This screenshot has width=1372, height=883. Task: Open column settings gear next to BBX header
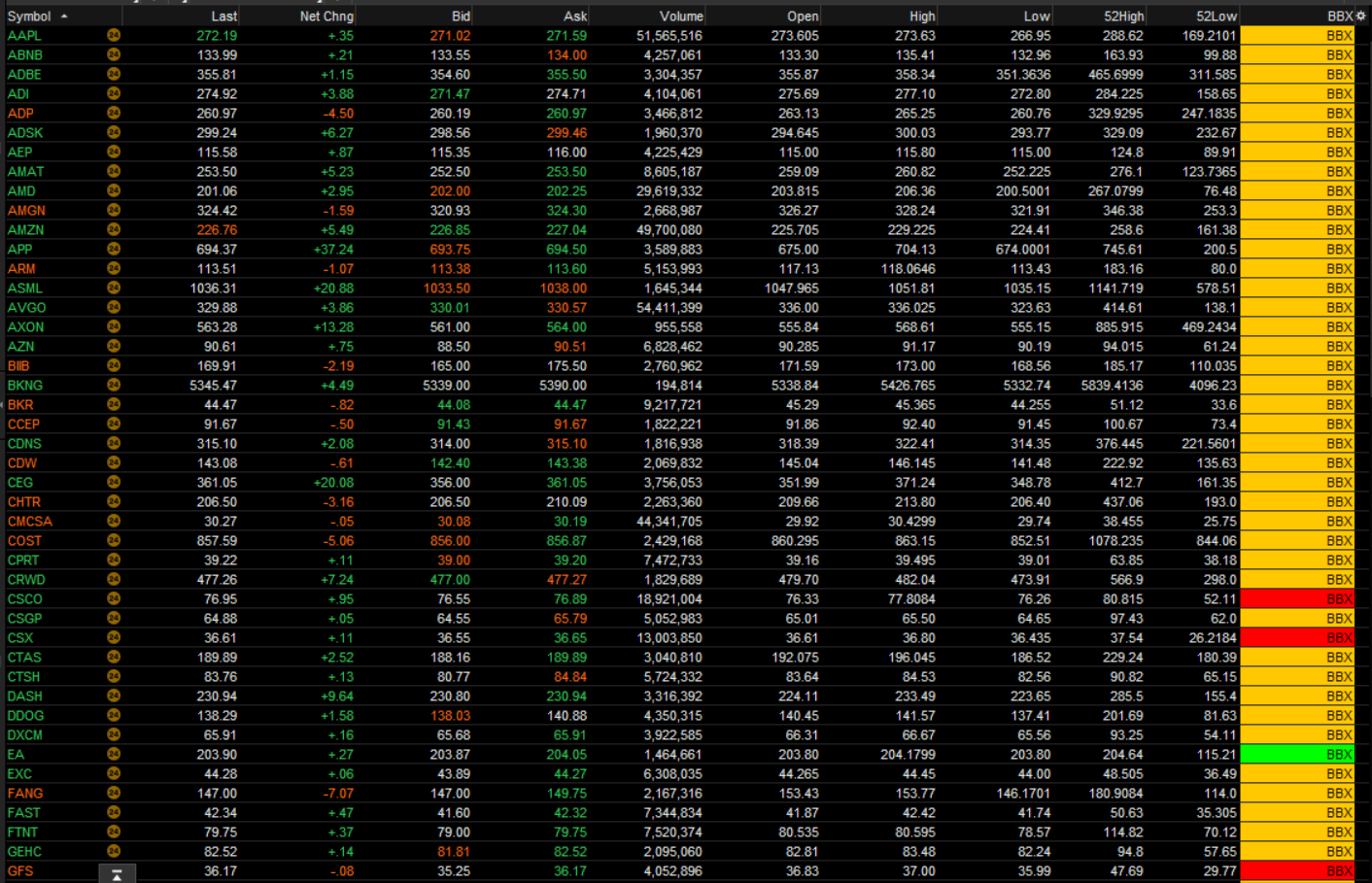tap(1360, 17)
